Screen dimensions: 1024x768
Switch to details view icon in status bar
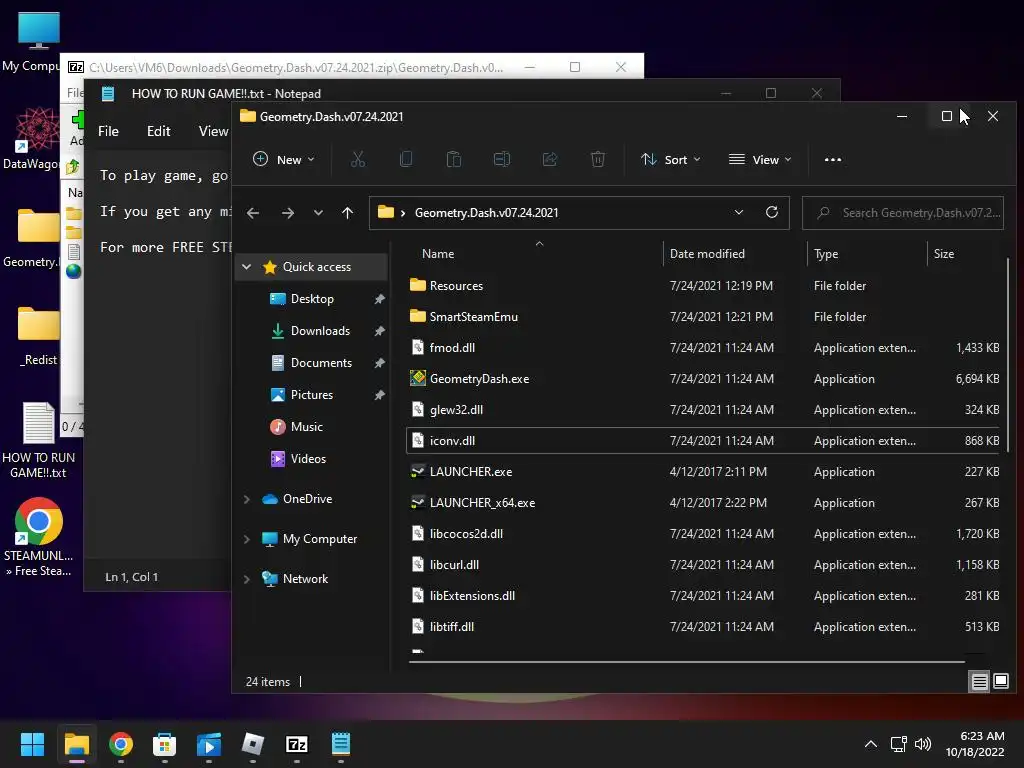coord(980,682)
